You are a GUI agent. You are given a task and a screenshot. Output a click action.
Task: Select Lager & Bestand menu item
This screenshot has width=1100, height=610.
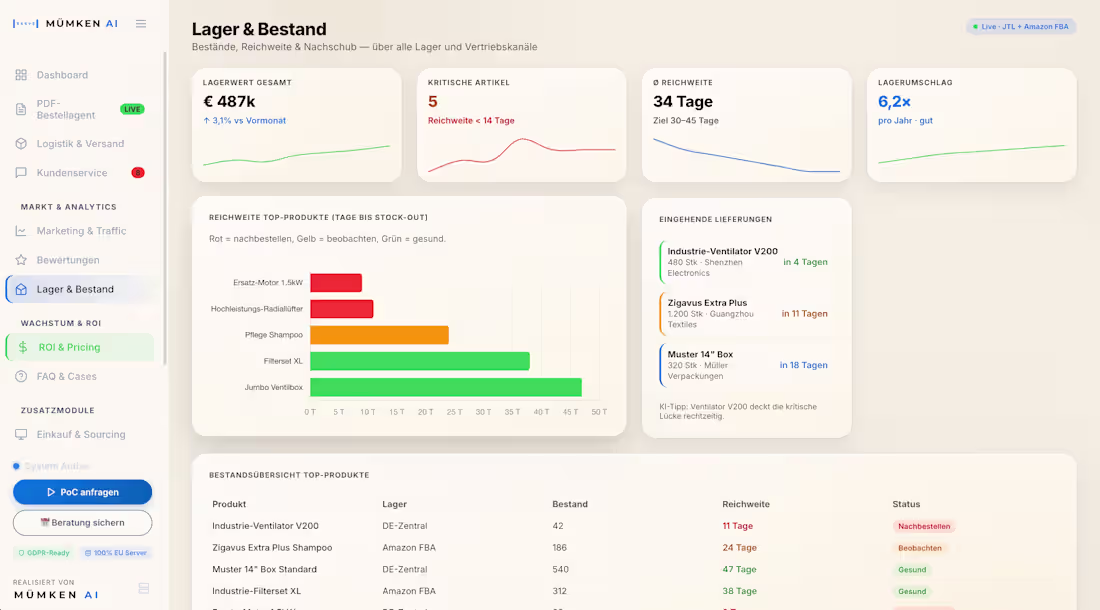click(79, 289)
